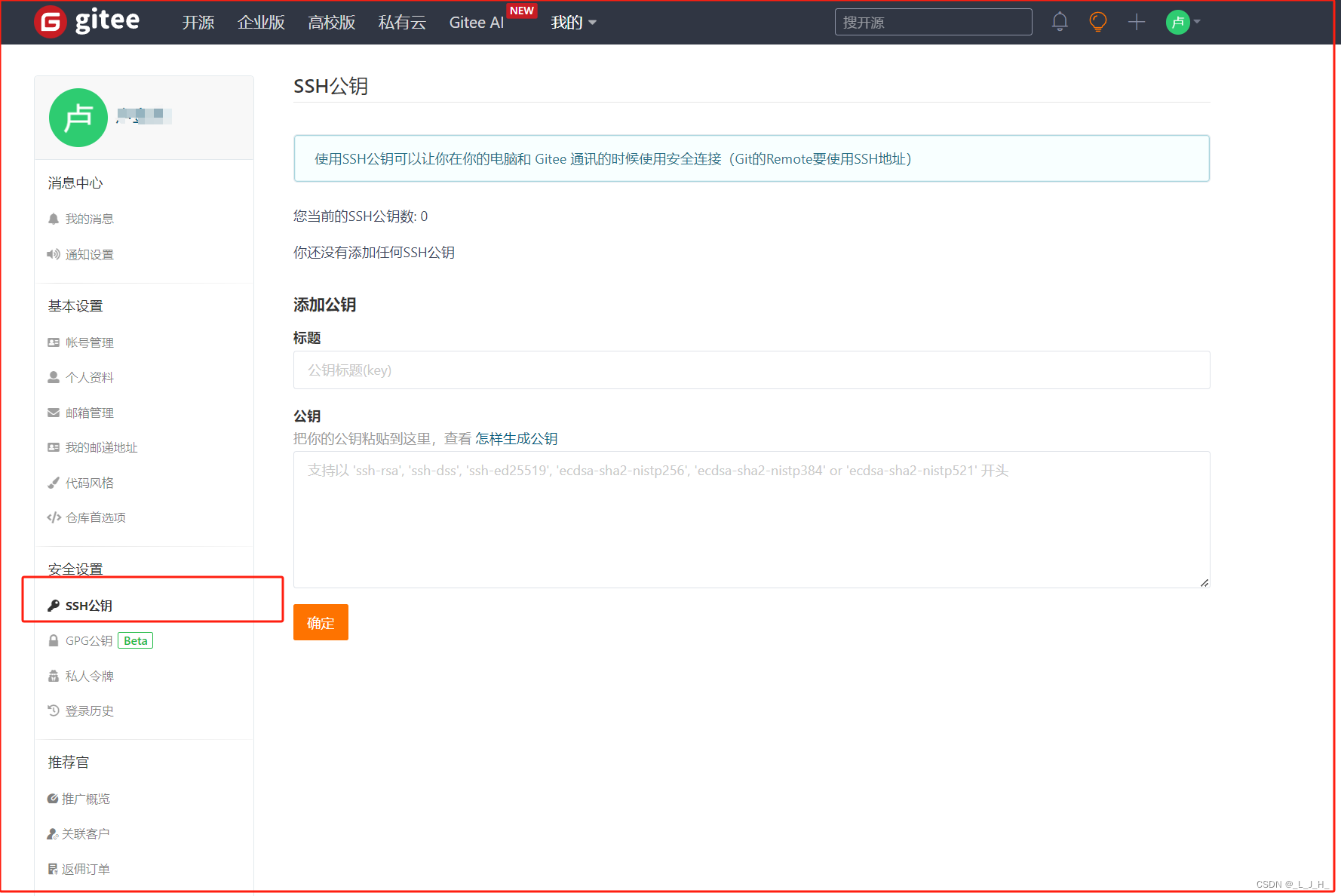
Task: Click the Gitee logo
Action: click(87, 21)
